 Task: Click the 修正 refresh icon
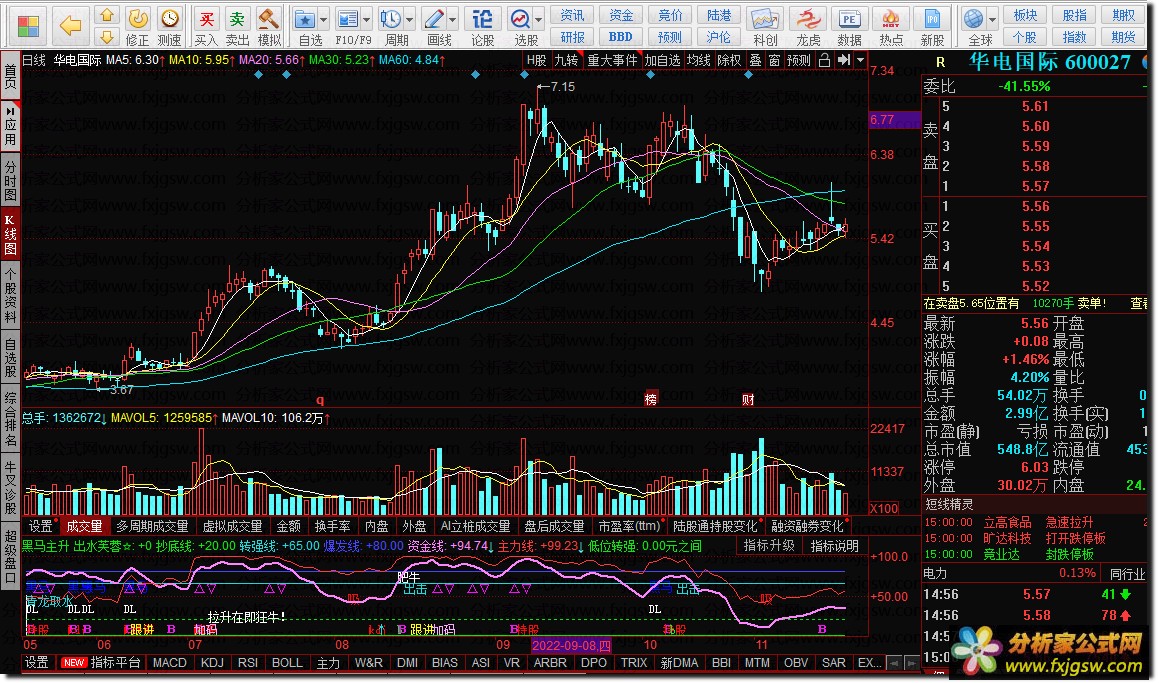coord(137,18)
